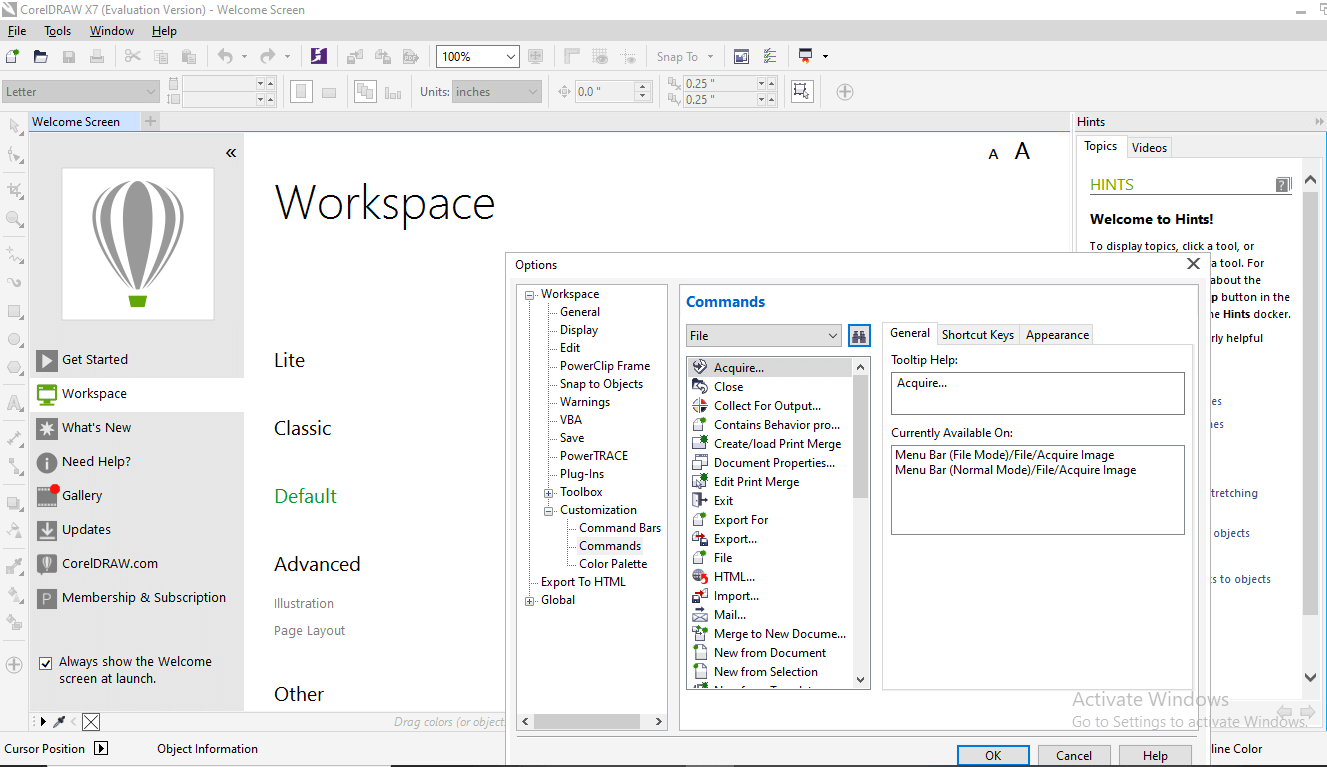Select Color Palette in options tree
The height and width of the screenshot is (767, 1327).
(x=613, y=564)
